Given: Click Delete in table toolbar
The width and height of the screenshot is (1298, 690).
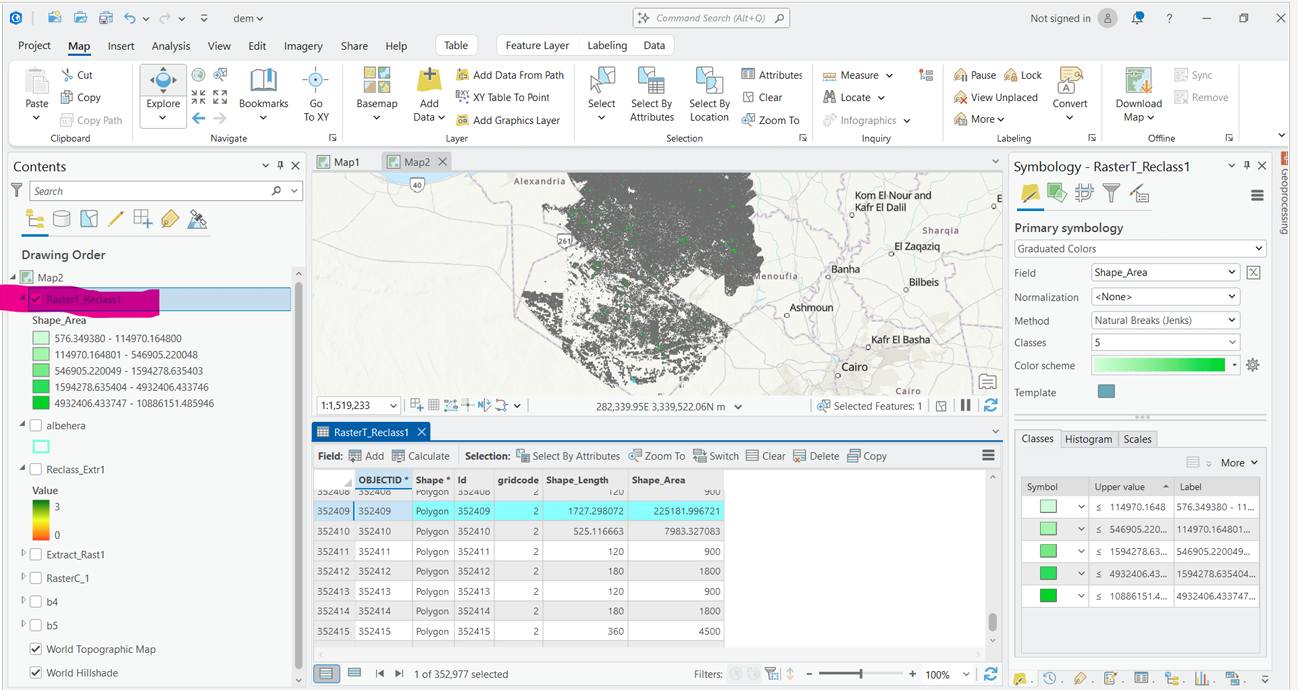Looking at the screenshot, I should [x=816, y=455].
